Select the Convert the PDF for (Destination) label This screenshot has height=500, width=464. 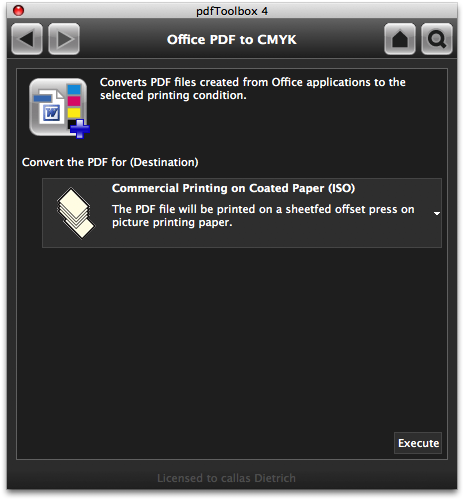110,162
